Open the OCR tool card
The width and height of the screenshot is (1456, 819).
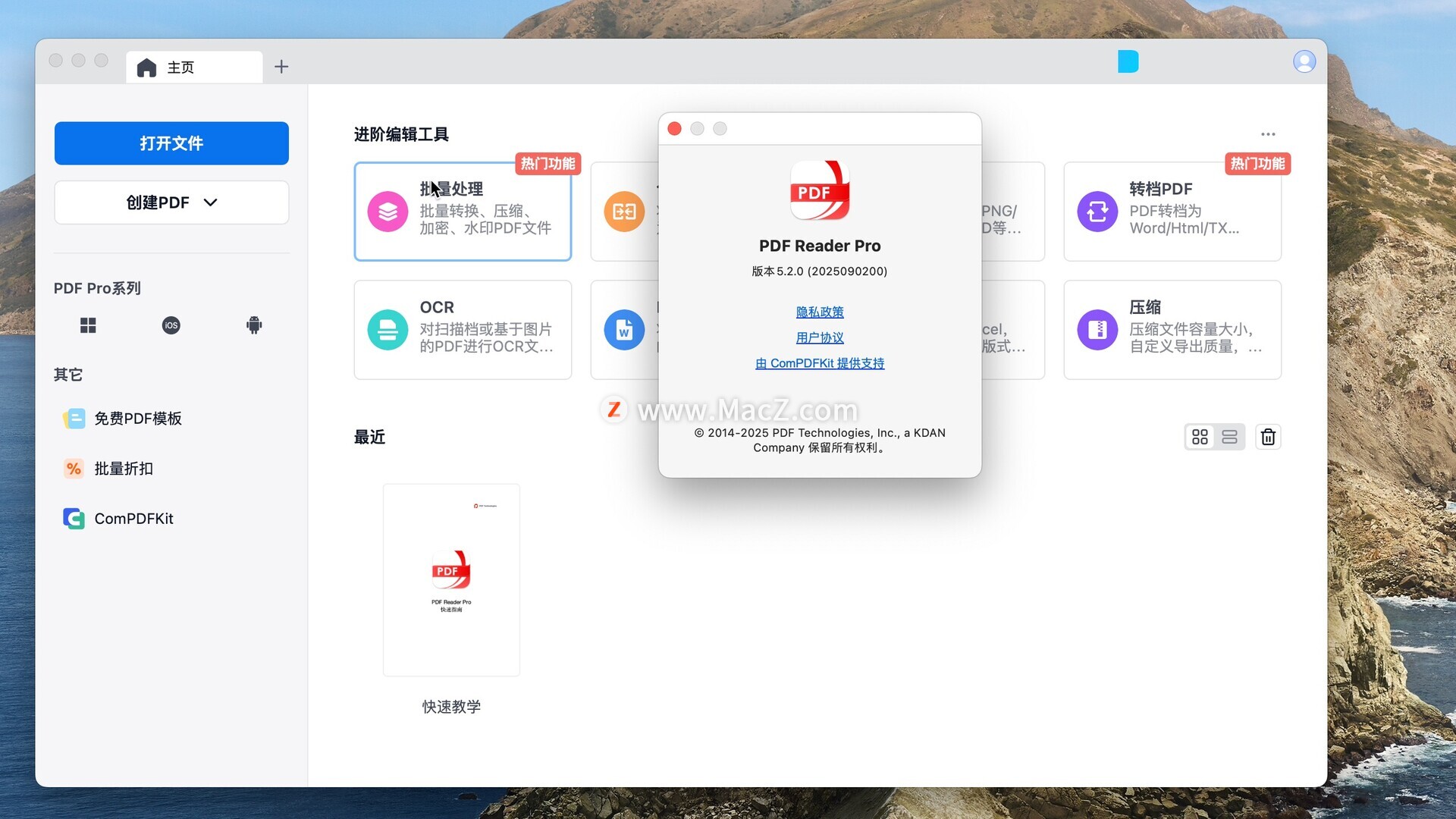coord(463,330)
